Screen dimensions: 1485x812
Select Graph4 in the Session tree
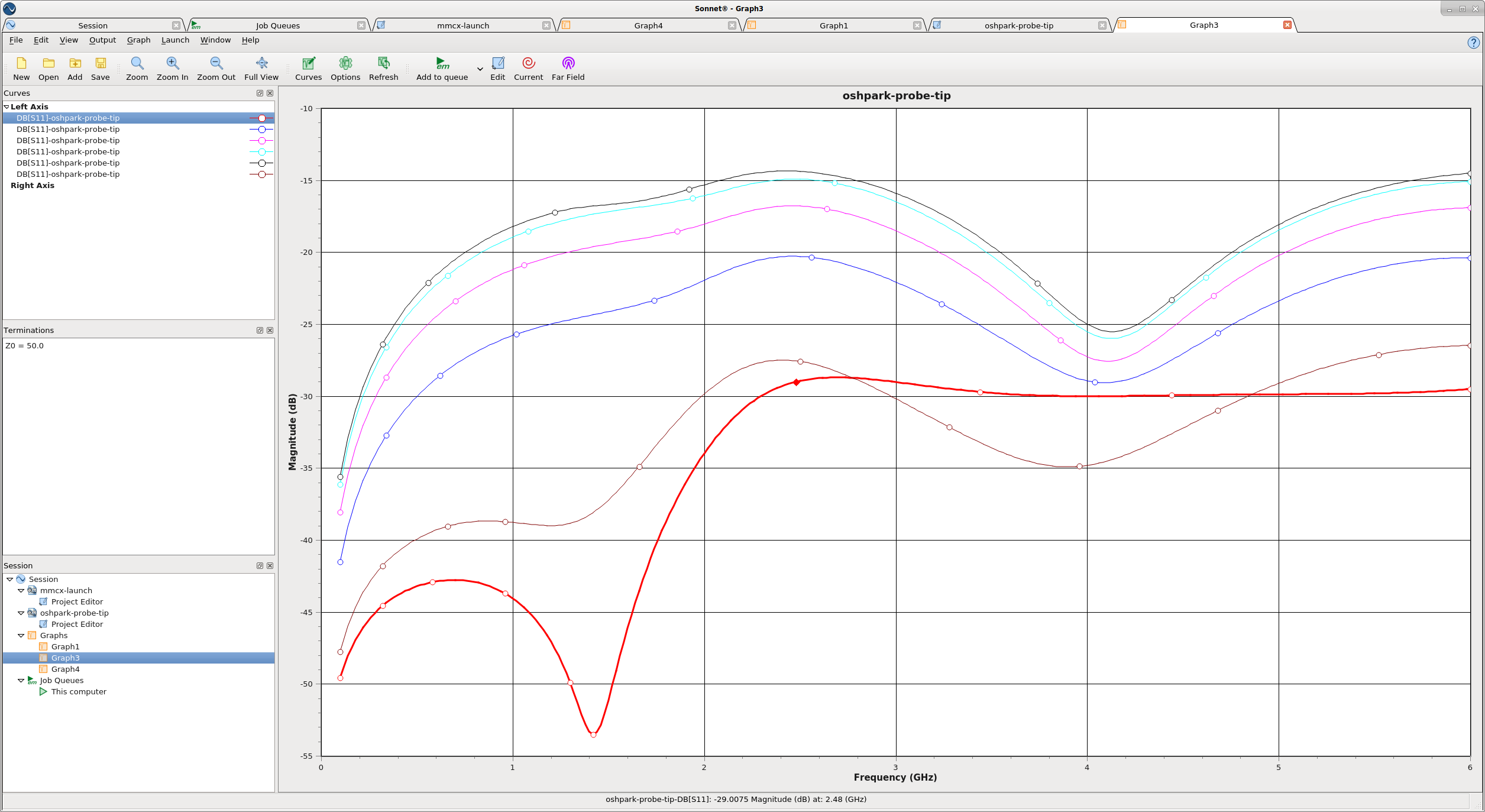tap(65, 669)
